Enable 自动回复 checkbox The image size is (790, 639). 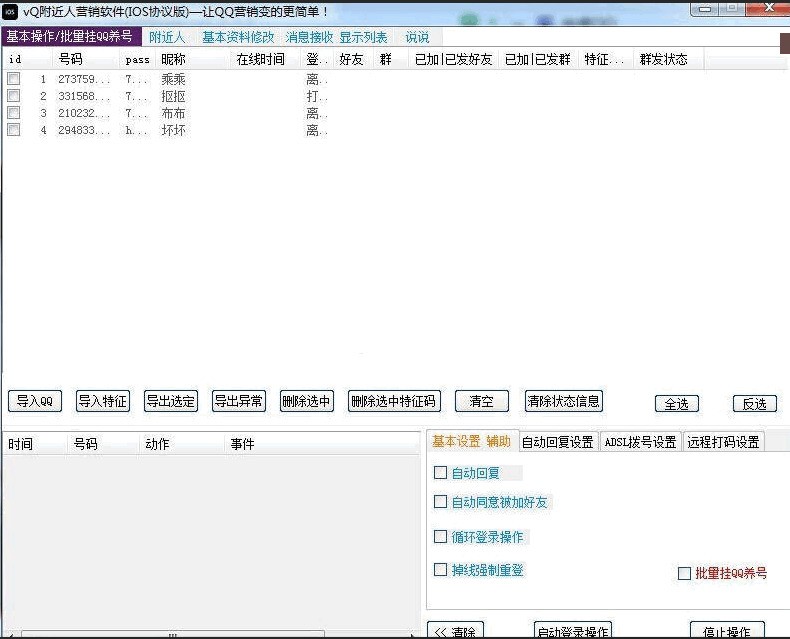click(x=440, y=473)
